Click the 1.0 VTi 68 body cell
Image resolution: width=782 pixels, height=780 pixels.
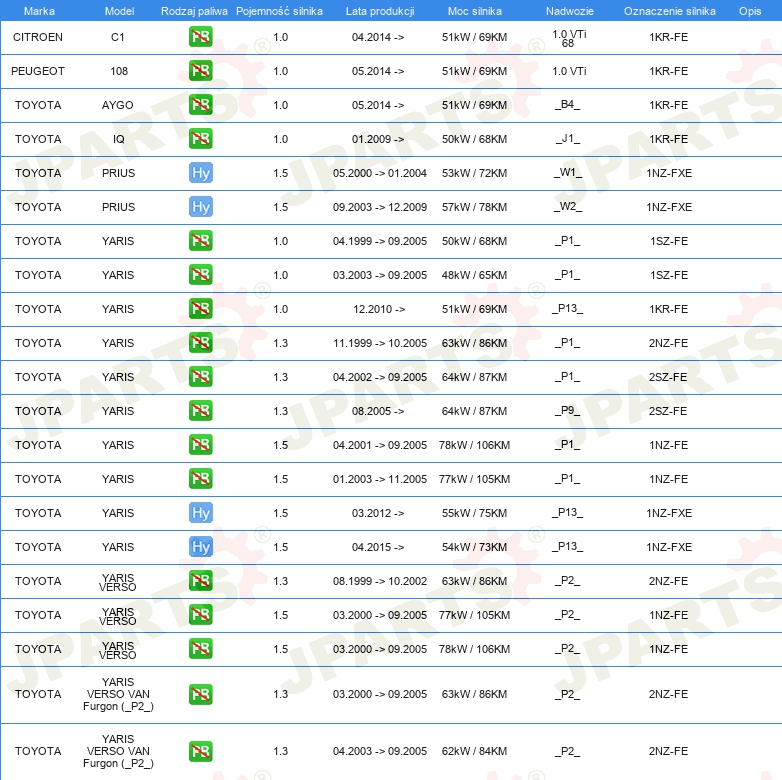click(569, 38)
